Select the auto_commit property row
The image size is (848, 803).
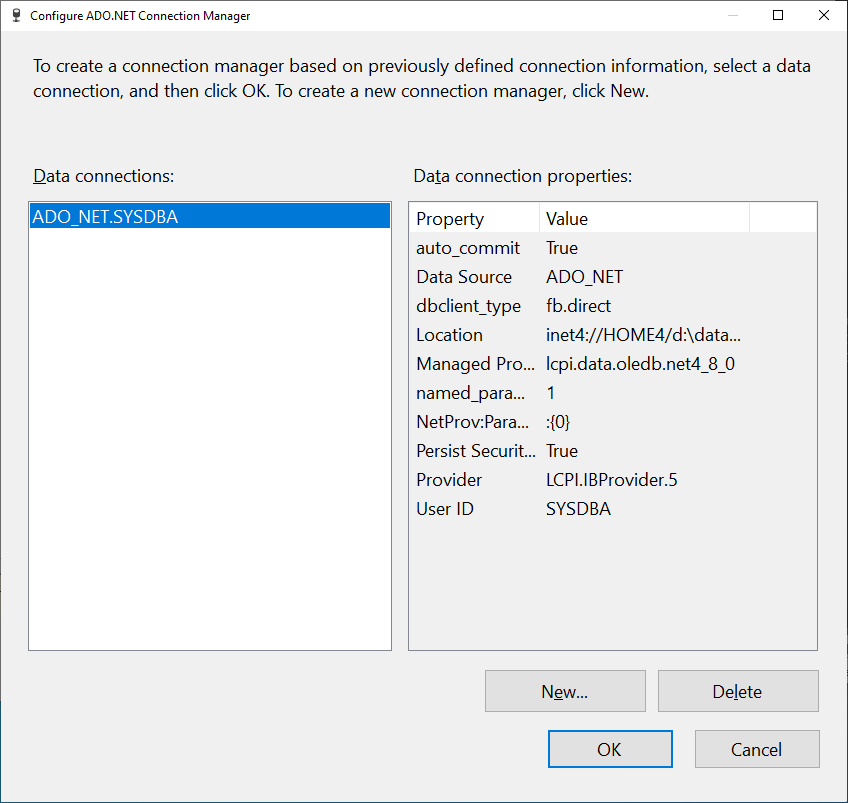click(612, 248)
